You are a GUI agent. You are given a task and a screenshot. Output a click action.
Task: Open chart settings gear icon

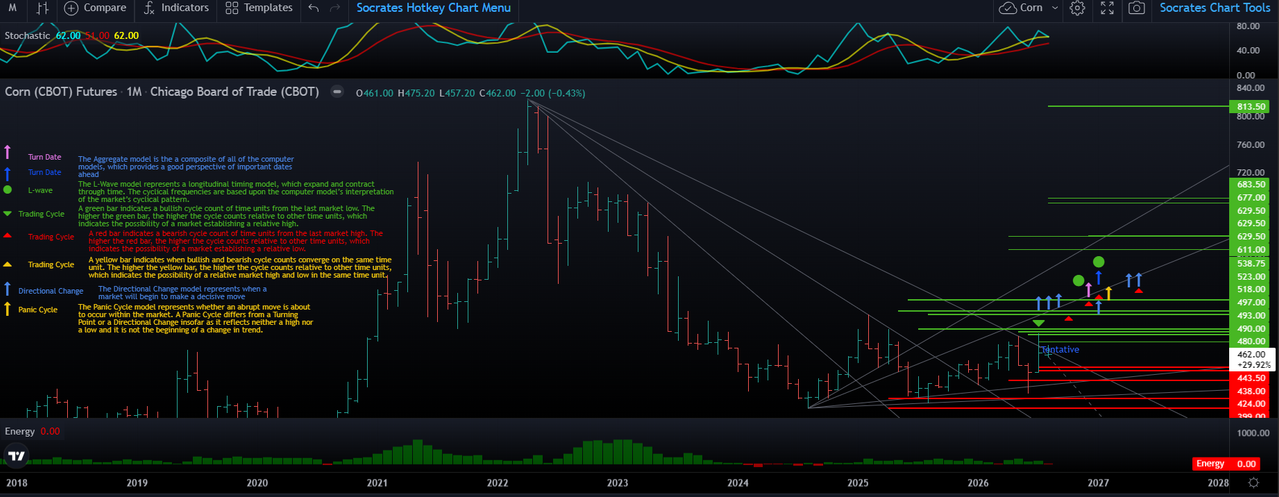[1077, 8]
